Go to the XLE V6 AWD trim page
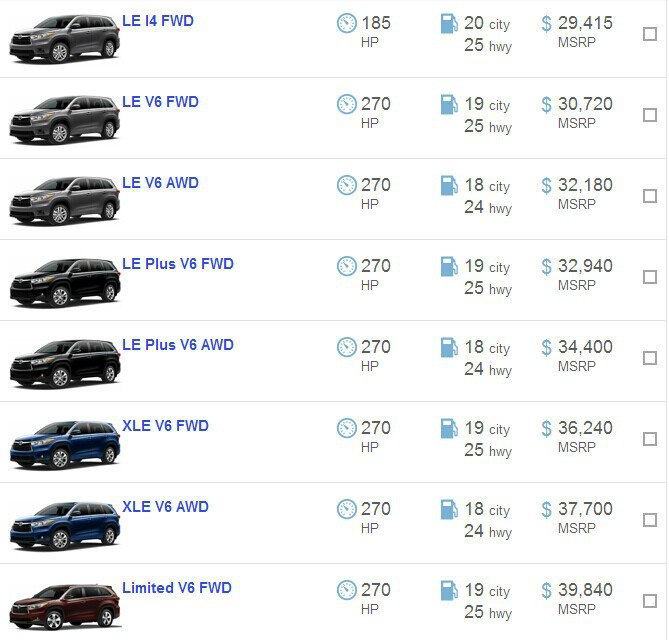The image size is (669, 640). (165, 507)
